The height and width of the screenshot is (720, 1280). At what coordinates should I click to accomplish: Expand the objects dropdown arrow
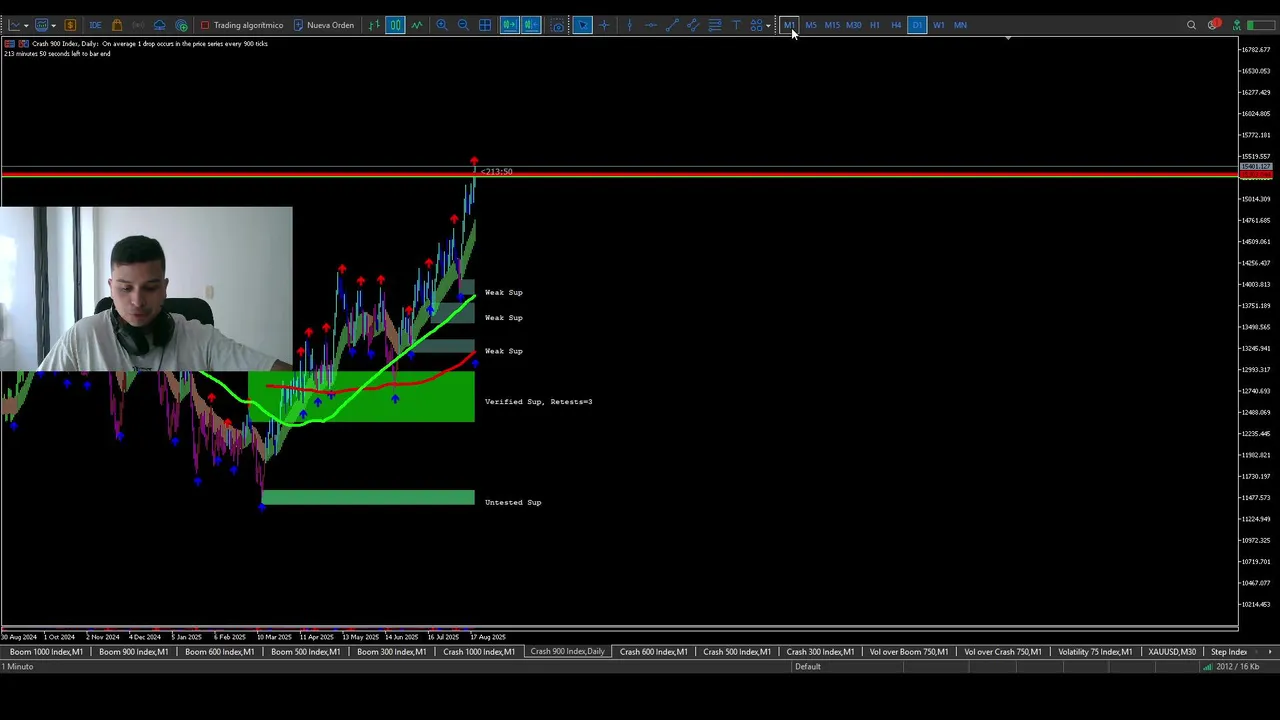click(768, 25)
